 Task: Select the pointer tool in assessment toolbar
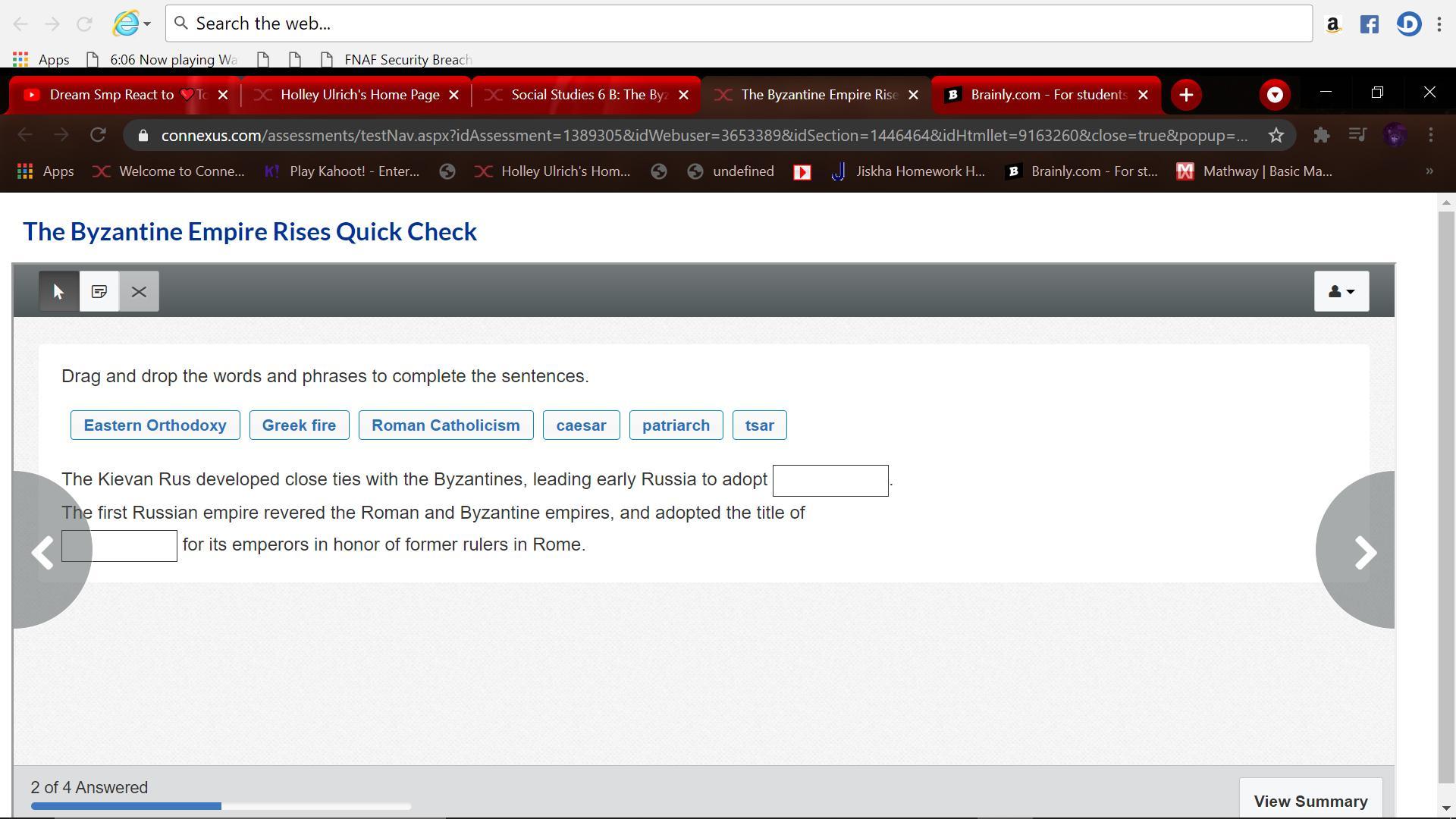pos(59,291)
